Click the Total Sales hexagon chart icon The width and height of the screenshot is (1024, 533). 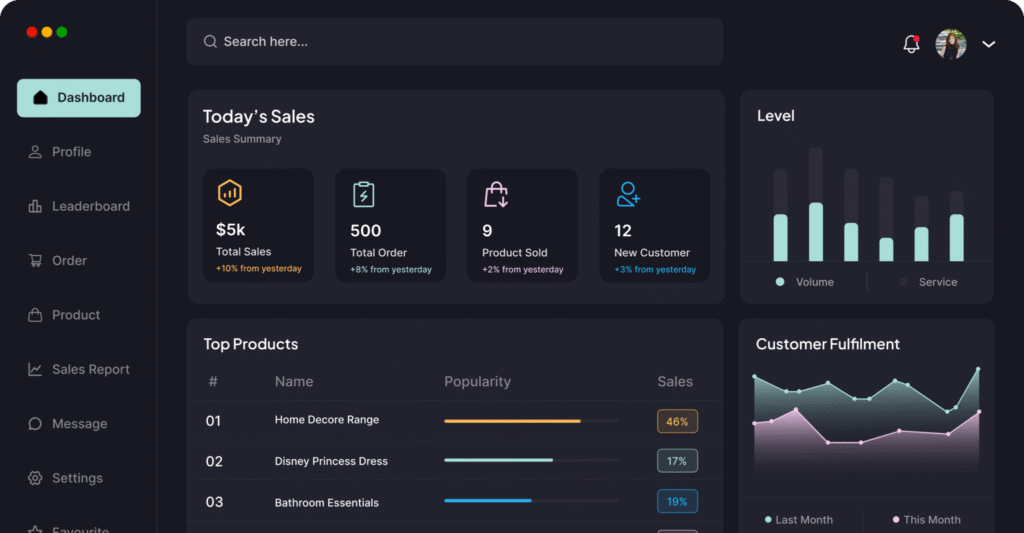(x=230, y=193)
